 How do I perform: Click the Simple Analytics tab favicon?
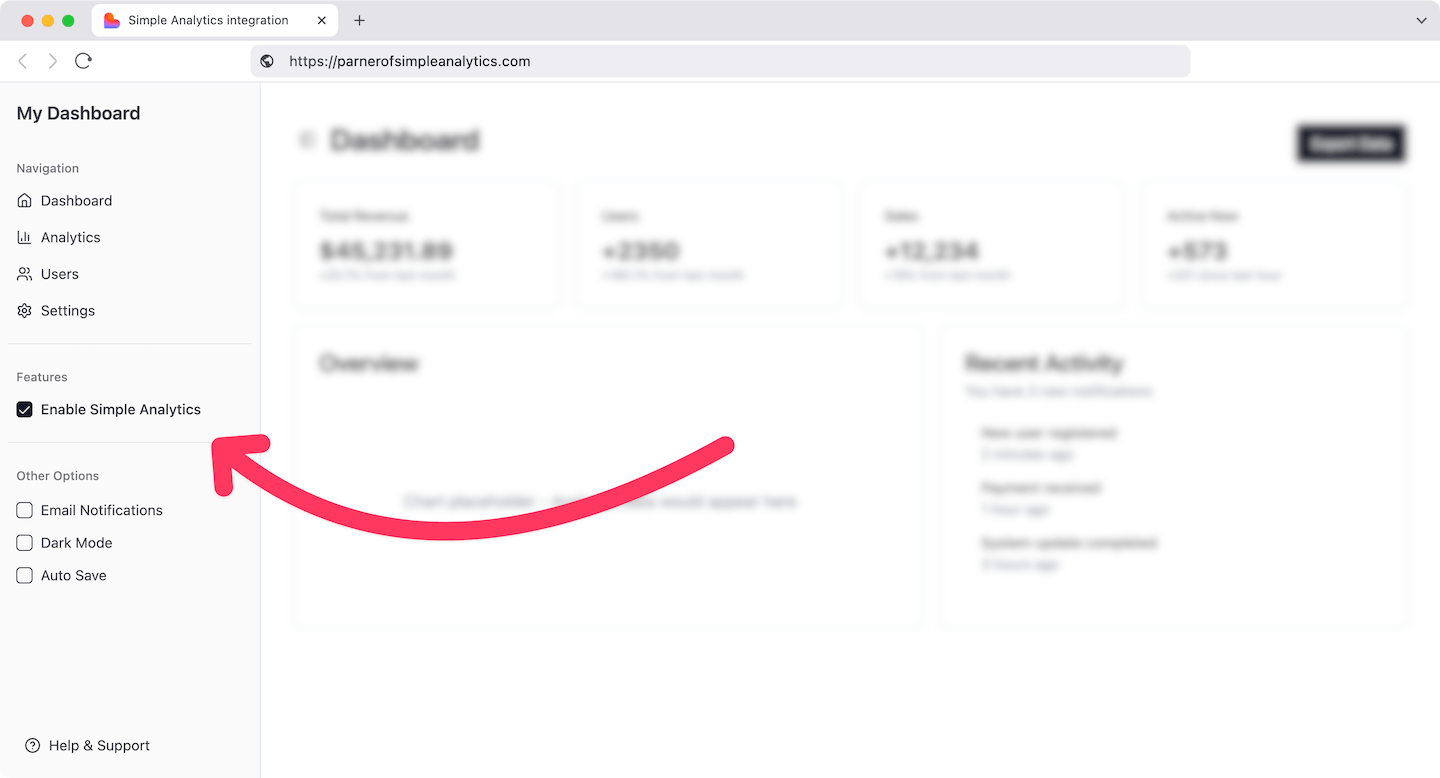pyautogui.click(x=112, y=20)
